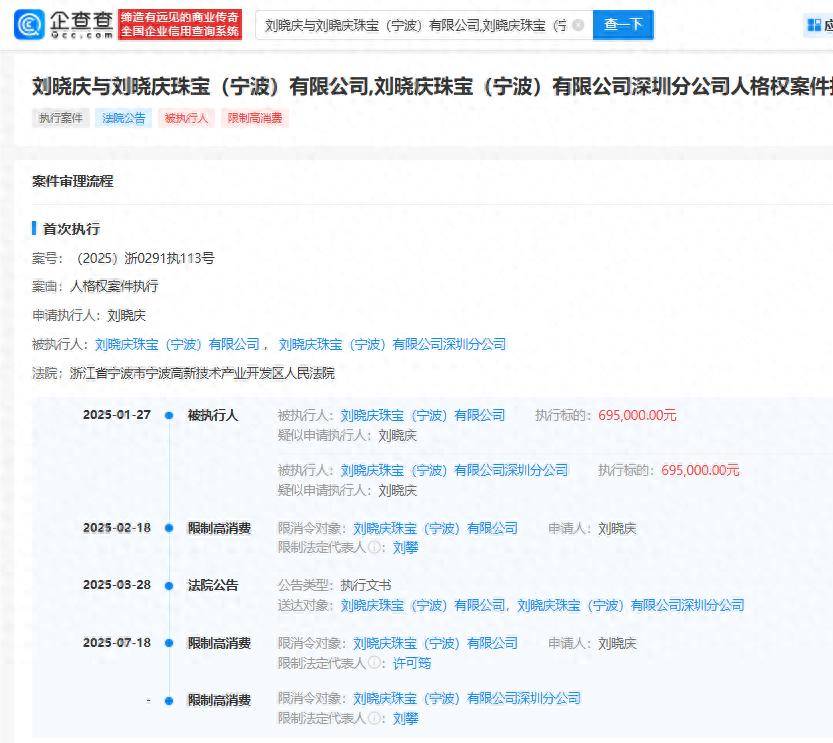Click the 申请执行人 value 刘晓庆
The width and height of the screenshot is (833, 743).
coord(126,315)
